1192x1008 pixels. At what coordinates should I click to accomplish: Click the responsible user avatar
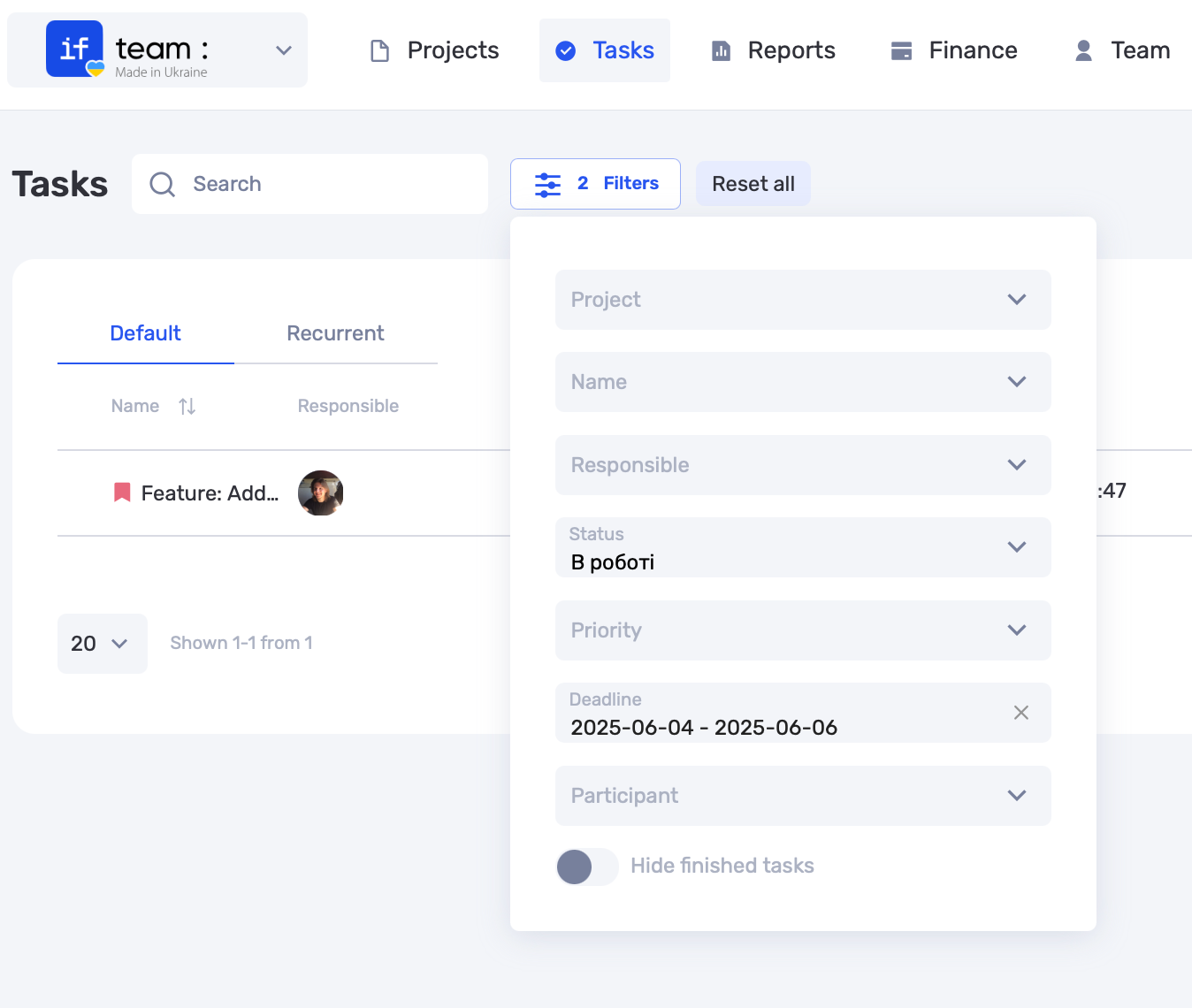[x=320, y=493]
